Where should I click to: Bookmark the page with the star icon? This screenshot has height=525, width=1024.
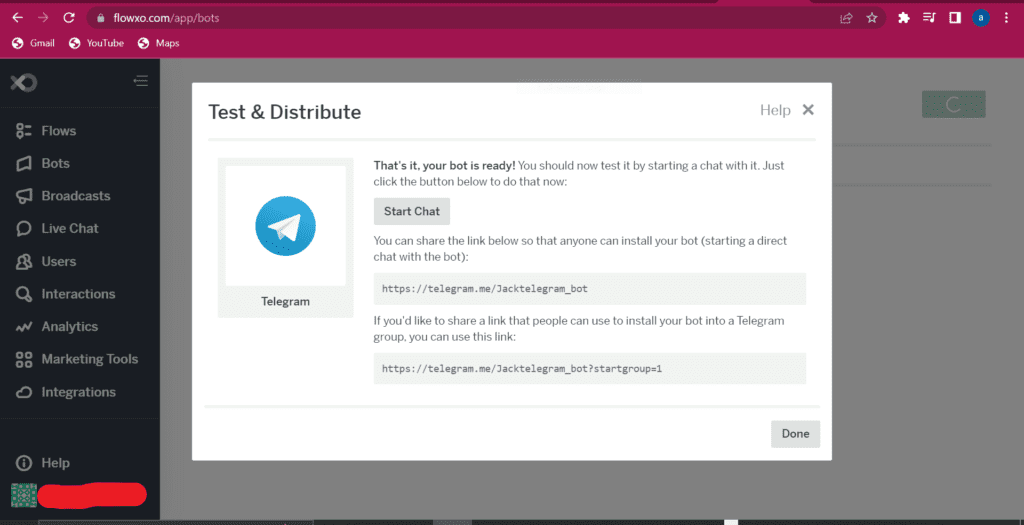point(872,18)
